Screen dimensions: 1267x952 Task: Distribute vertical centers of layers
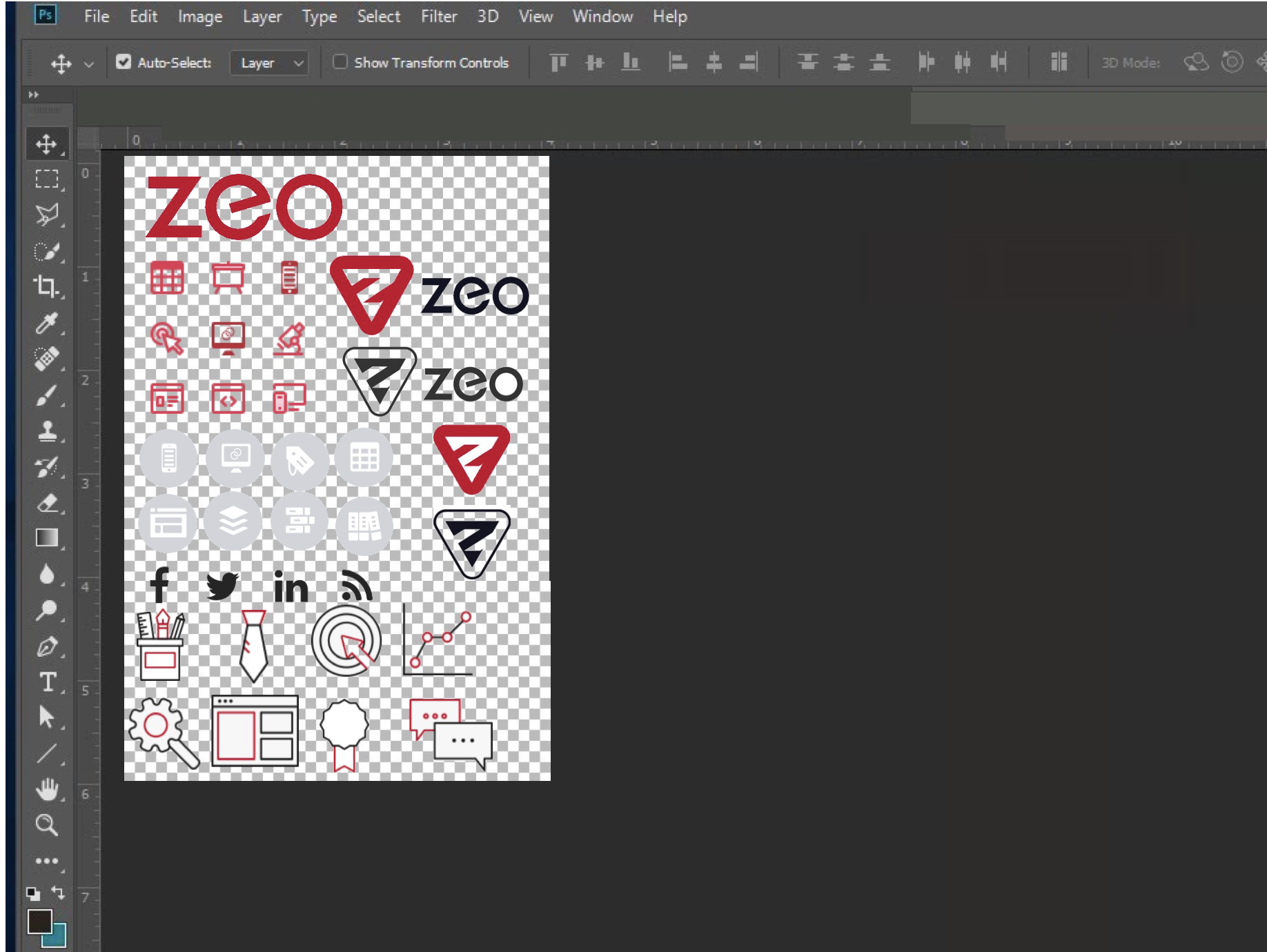click(x=843, y=63)
